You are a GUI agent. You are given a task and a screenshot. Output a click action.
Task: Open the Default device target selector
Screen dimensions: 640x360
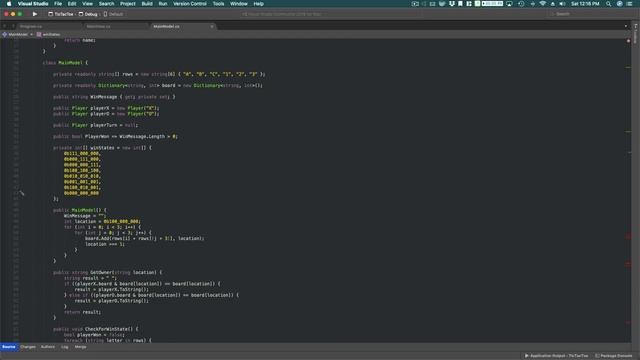pos(113,14)
